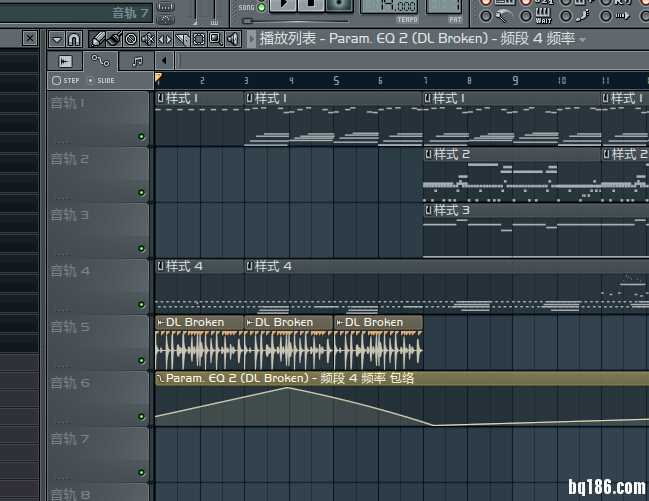Activate the selection rectangle tool
This screenshot has width=649, height=501.
tap(198, 39)
